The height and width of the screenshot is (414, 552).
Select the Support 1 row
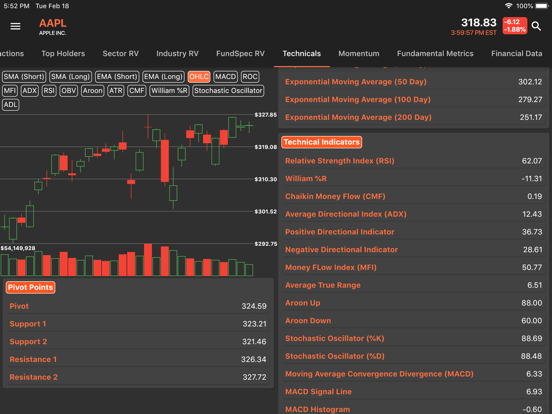tap(138, 324)
